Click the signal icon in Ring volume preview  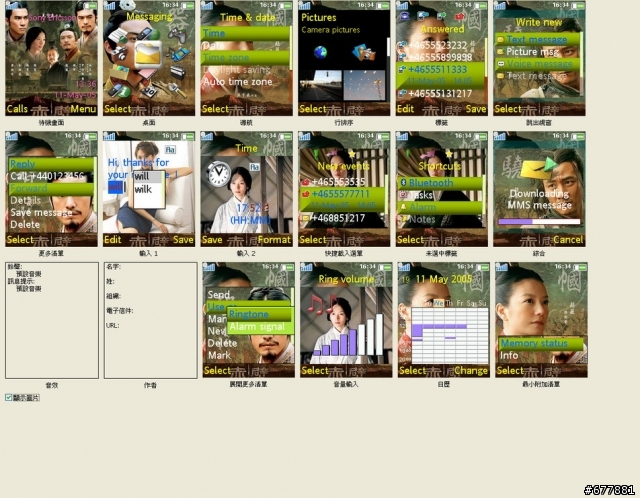coord(307,267)
